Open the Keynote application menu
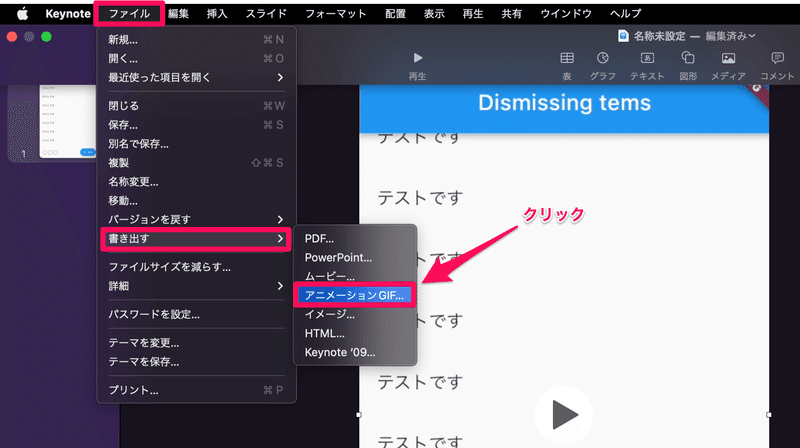Viewport: 800px width, 448px height. click(x=68, y=14)
